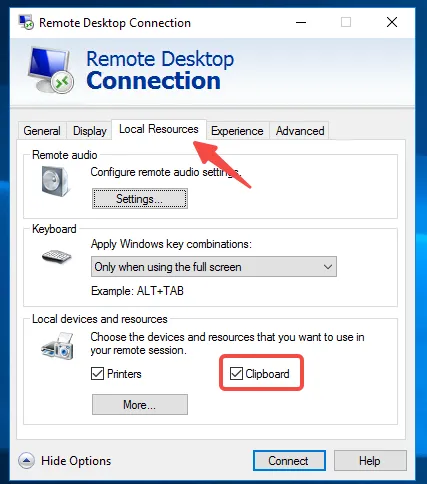
Task: Go to the Advanced tab
Action: point(300,131)
